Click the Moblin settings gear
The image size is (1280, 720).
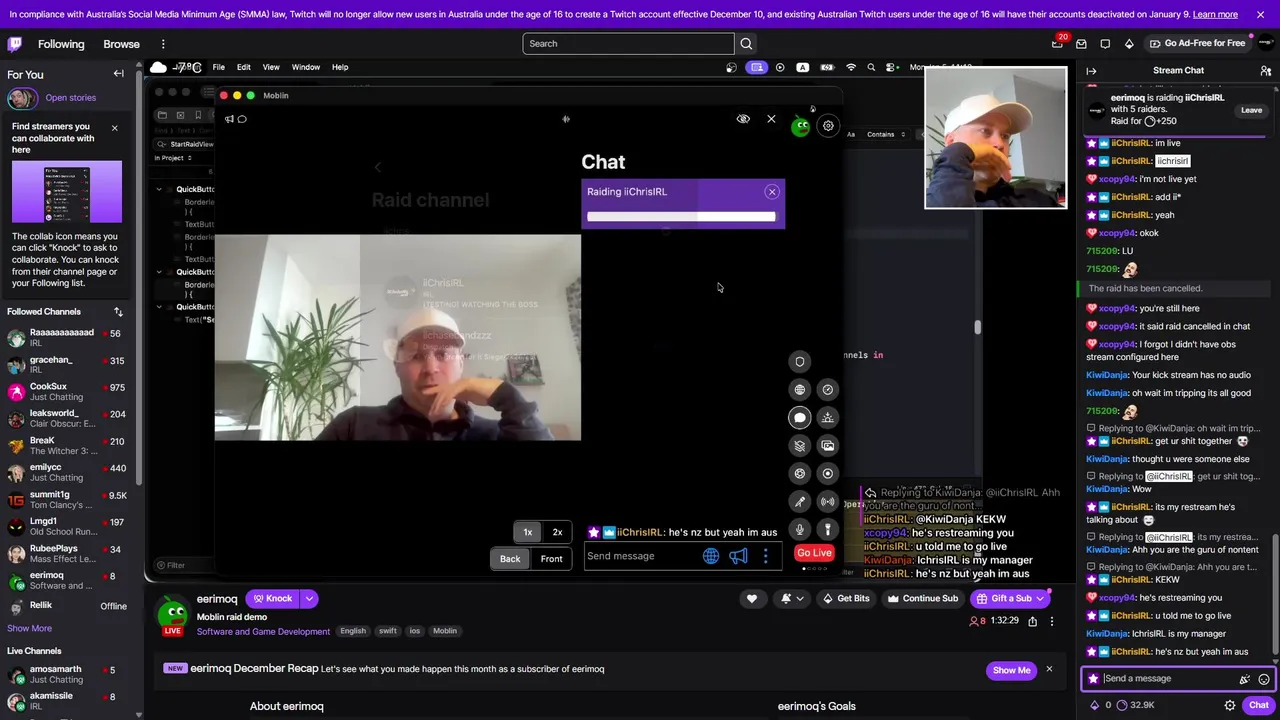click(828, 126)
